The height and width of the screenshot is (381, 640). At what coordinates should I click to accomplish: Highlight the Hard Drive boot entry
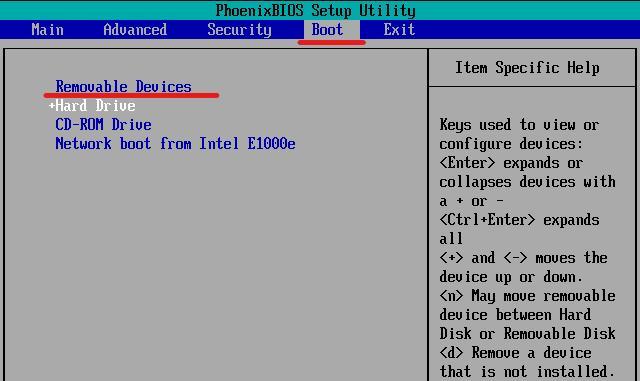coord(95,106)
